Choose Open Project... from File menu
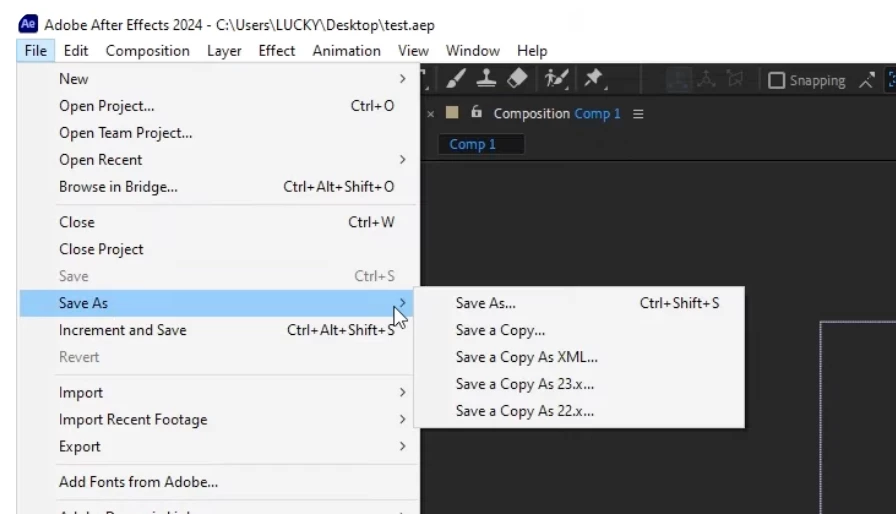Image resolution: width=896 pixels, height=514 pixels. click(218, 106)
